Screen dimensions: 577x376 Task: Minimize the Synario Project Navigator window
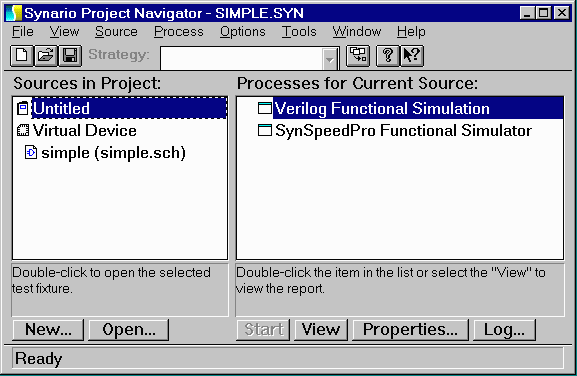[527, 13]
